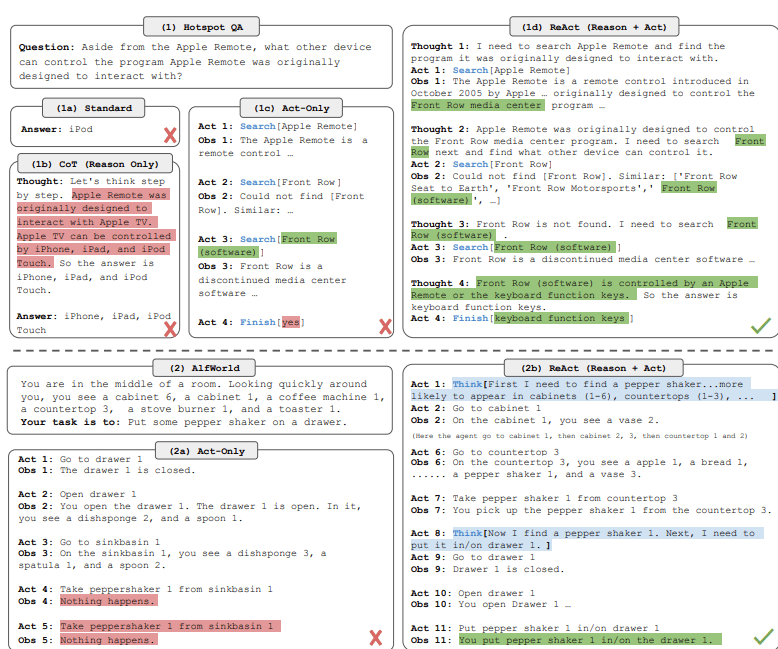Click "Go to drawer 1" in (2a) Act 1
778x649 pixels.
(101, 459)
